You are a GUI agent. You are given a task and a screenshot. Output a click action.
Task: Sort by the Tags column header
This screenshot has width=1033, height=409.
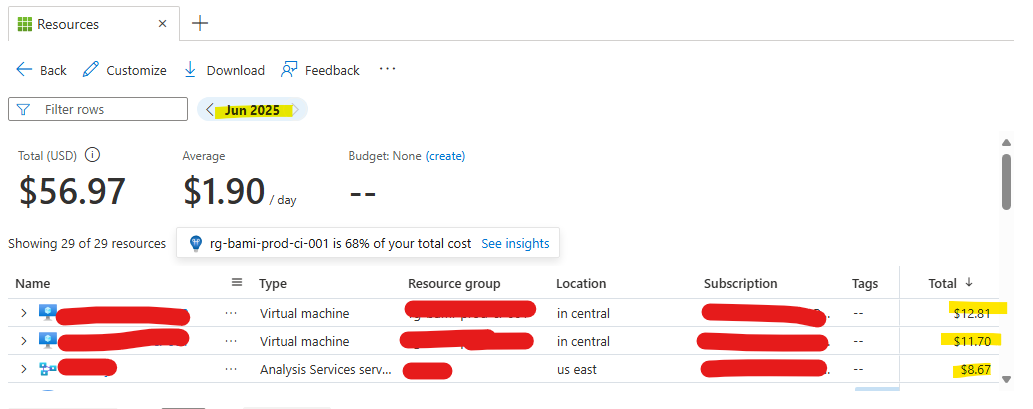pos(865,284)
